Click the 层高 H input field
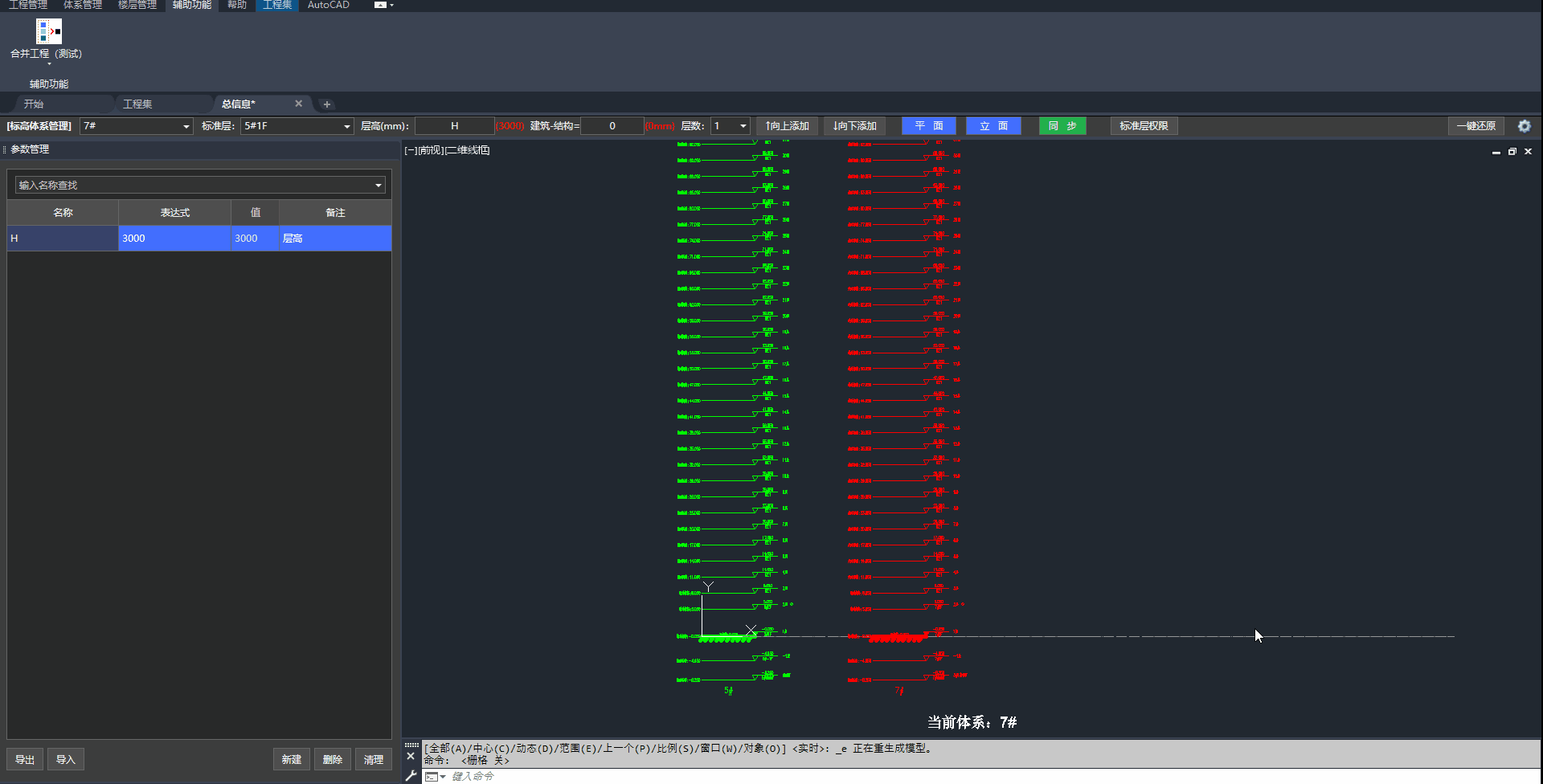The height and width of the screenshot is (784, 1543). point(454,126)
